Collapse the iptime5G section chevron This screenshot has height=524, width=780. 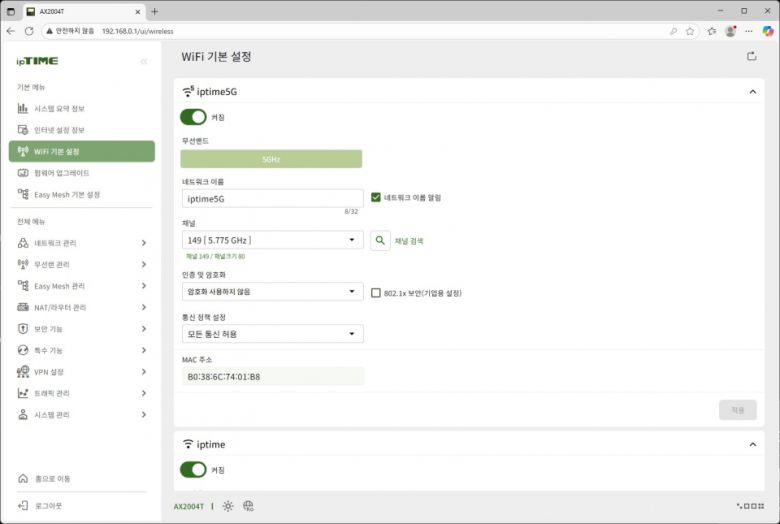[x=753, y=92]
